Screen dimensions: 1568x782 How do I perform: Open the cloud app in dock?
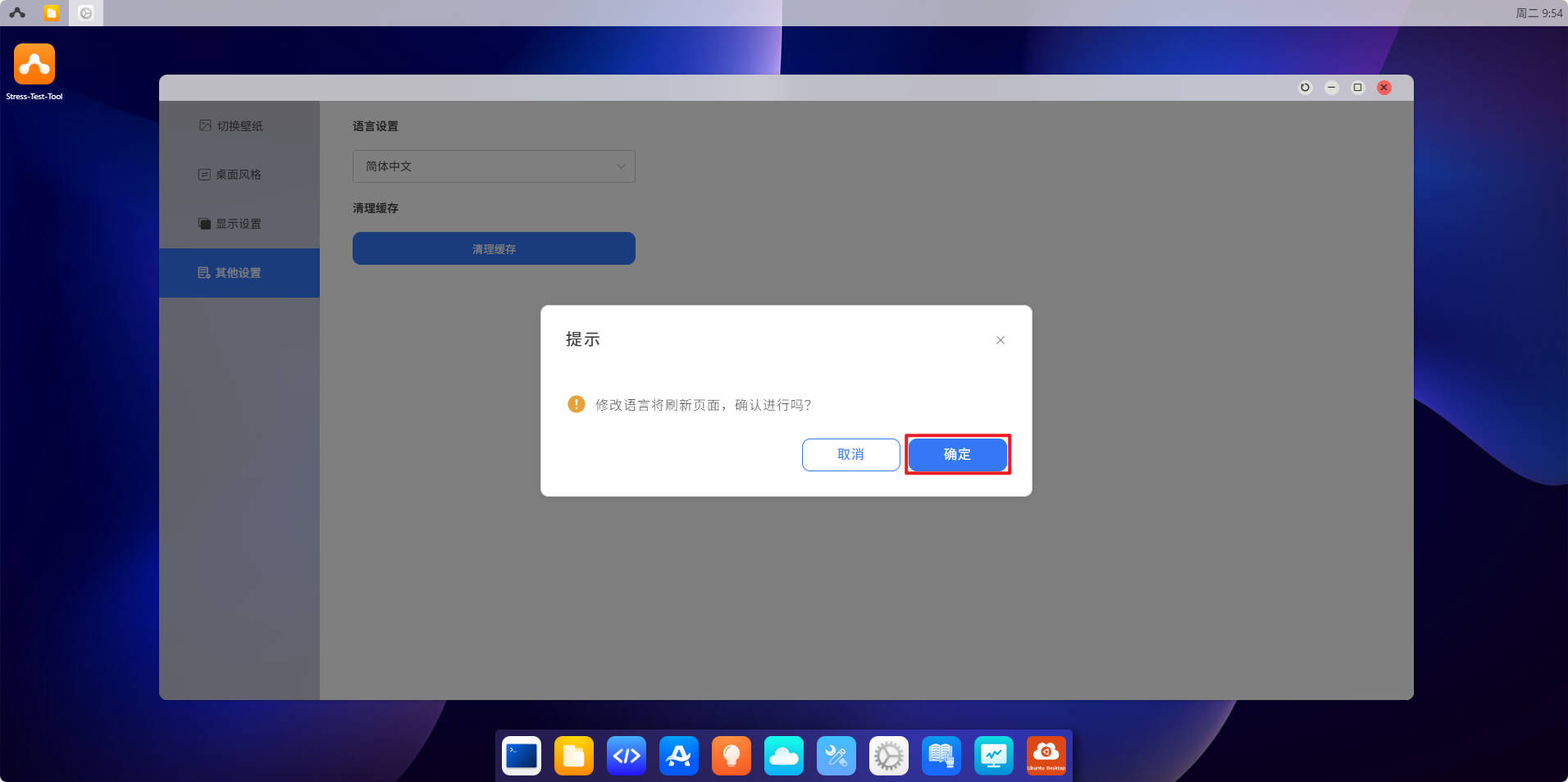tap(784, 755)
